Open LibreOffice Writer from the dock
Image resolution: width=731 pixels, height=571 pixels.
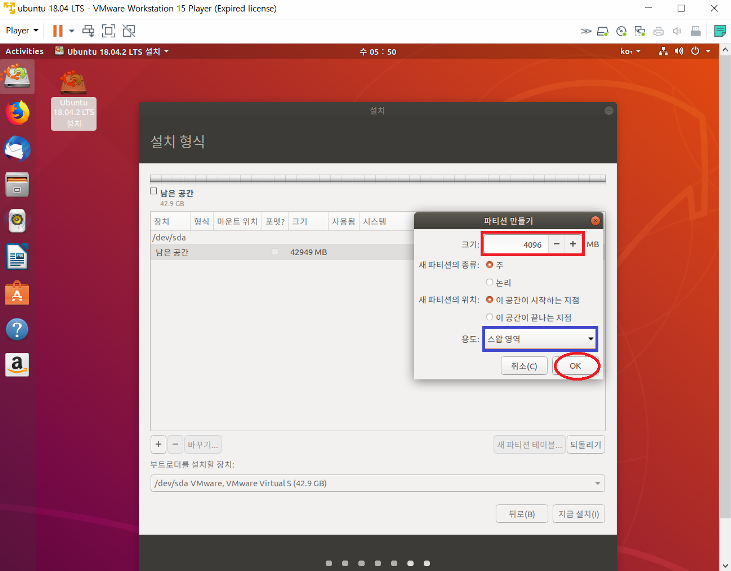pyautogui.click(x=17, y=257)
